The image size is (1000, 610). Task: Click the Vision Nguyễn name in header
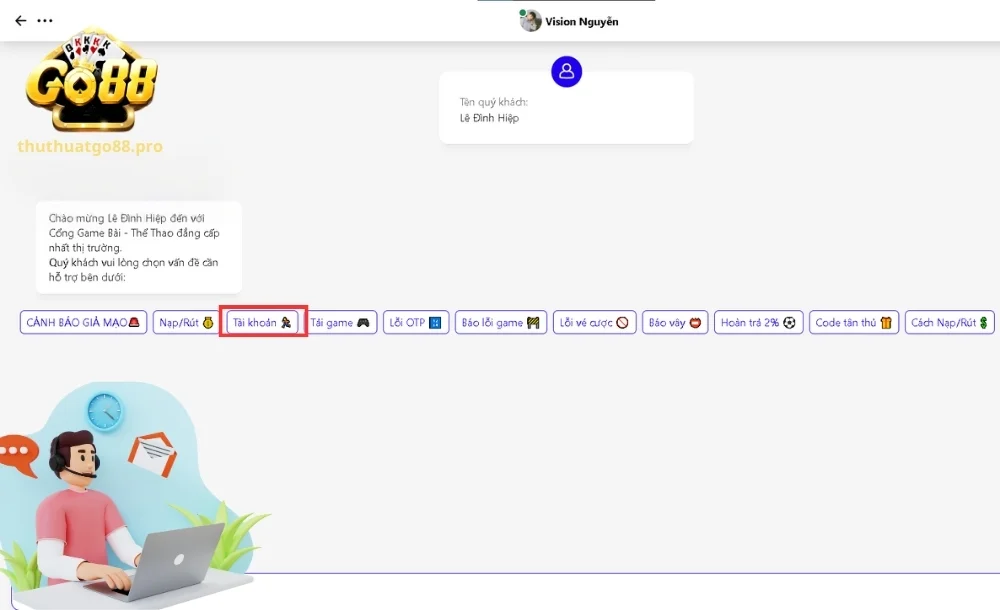[x=581, y=22]
